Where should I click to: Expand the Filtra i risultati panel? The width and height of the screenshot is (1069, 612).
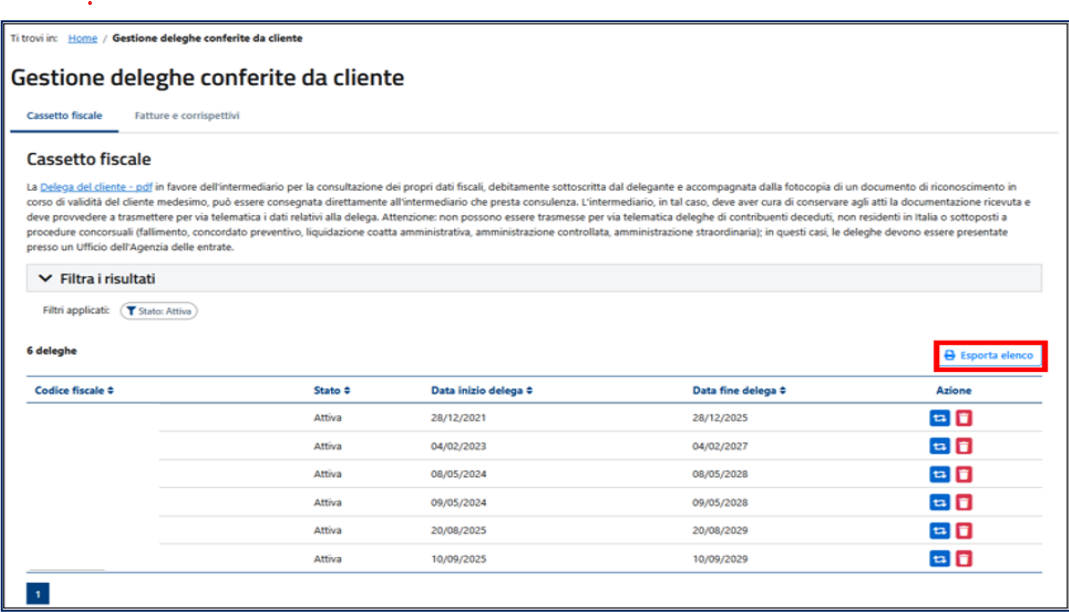tap(97, 278)
